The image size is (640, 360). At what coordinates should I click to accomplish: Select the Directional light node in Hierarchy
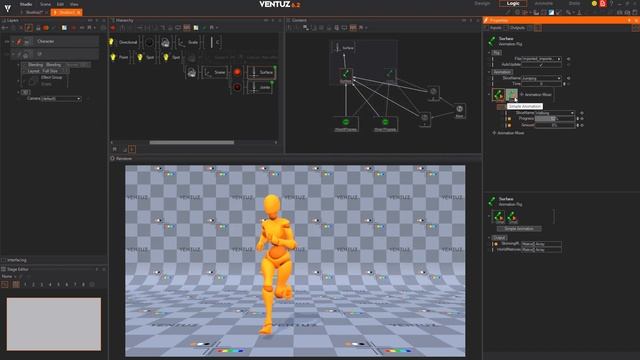point(124,42)
